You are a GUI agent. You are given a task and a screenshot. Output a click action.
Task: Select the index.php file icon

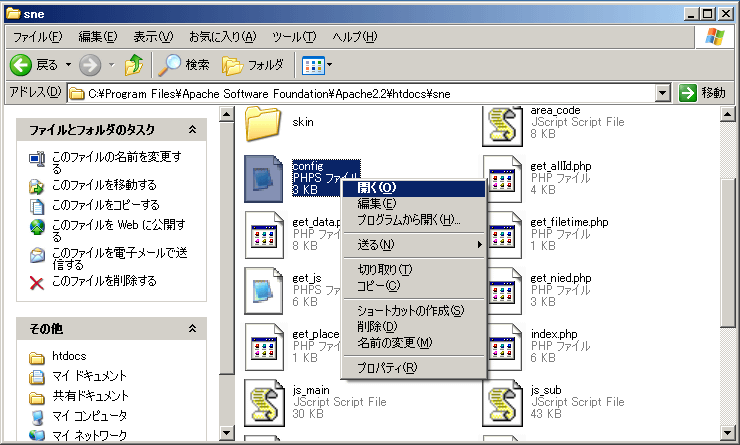[x=504, y=347]
